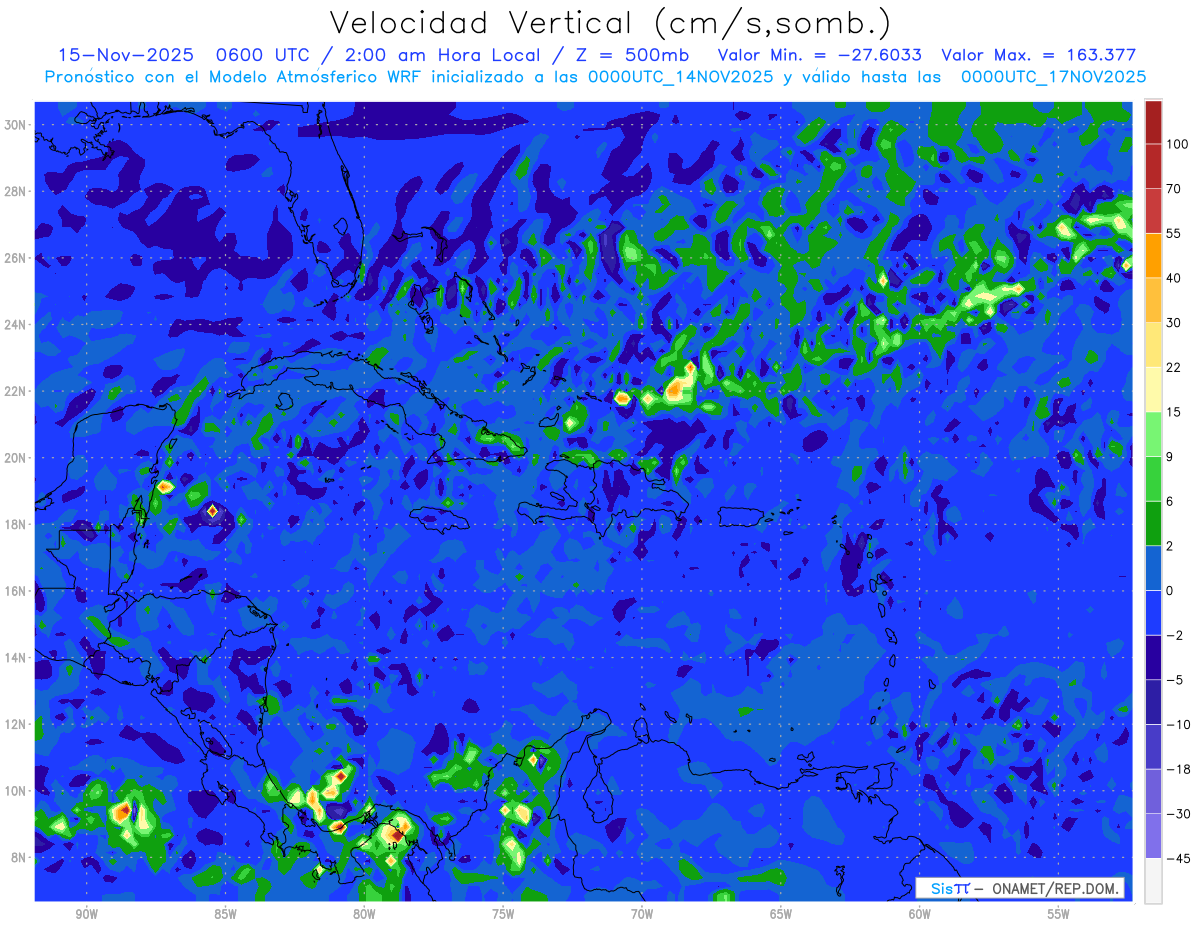Click the legend value -10
The image size is (1200, 927).
[x=1177, y=724]
